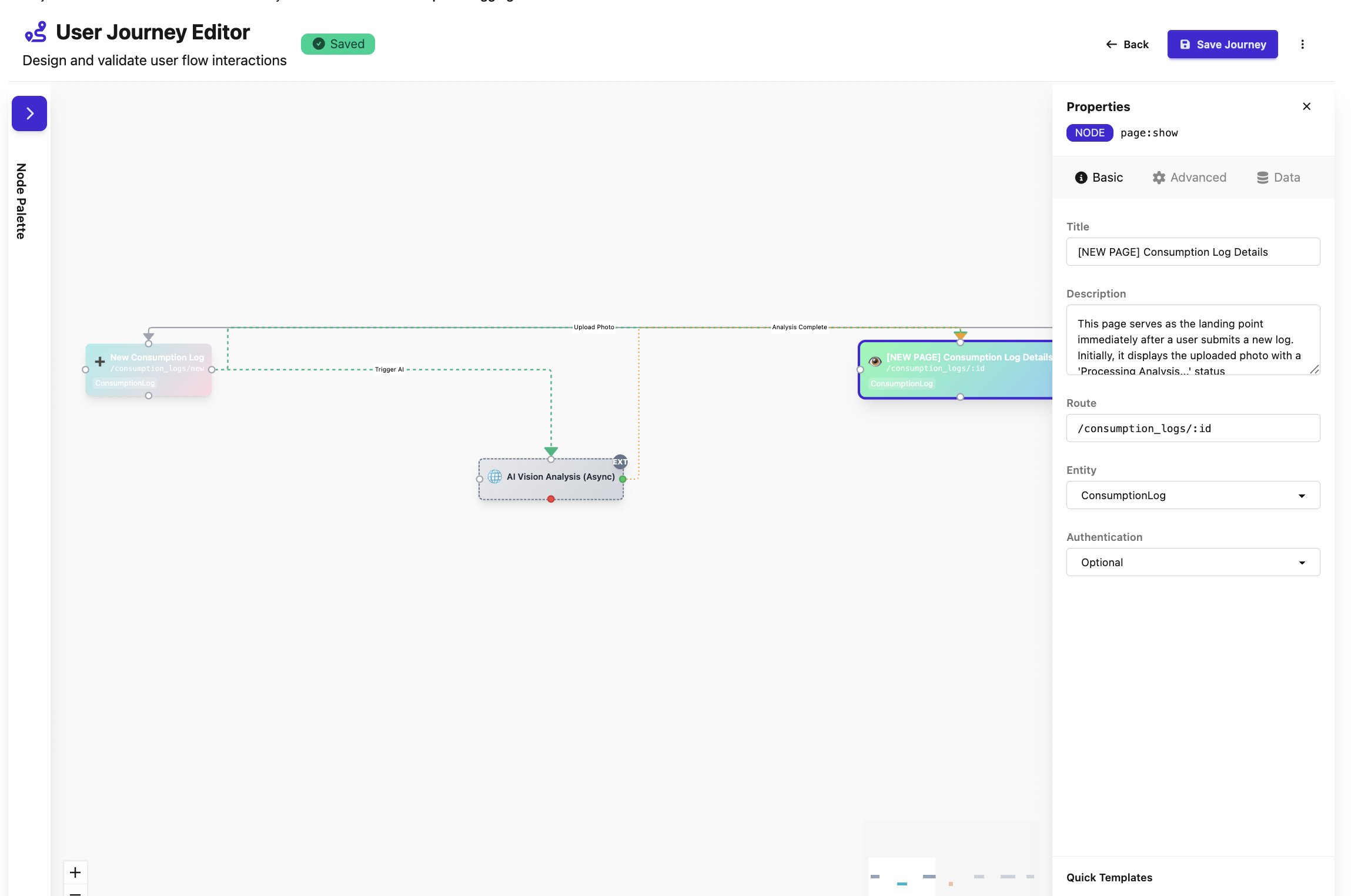Open the Entity dropdown showing ConsumptionLog

(1192, 495)
